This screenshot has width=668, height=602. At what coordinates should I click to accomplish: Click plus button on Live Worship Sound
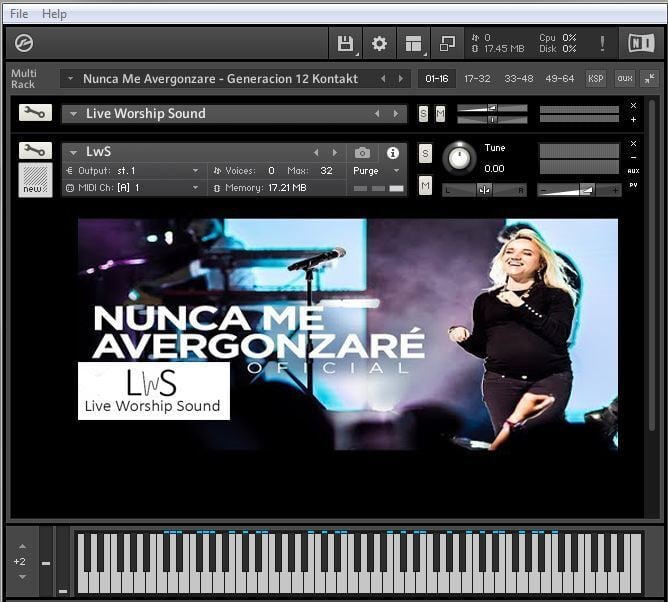click(633, 120)
